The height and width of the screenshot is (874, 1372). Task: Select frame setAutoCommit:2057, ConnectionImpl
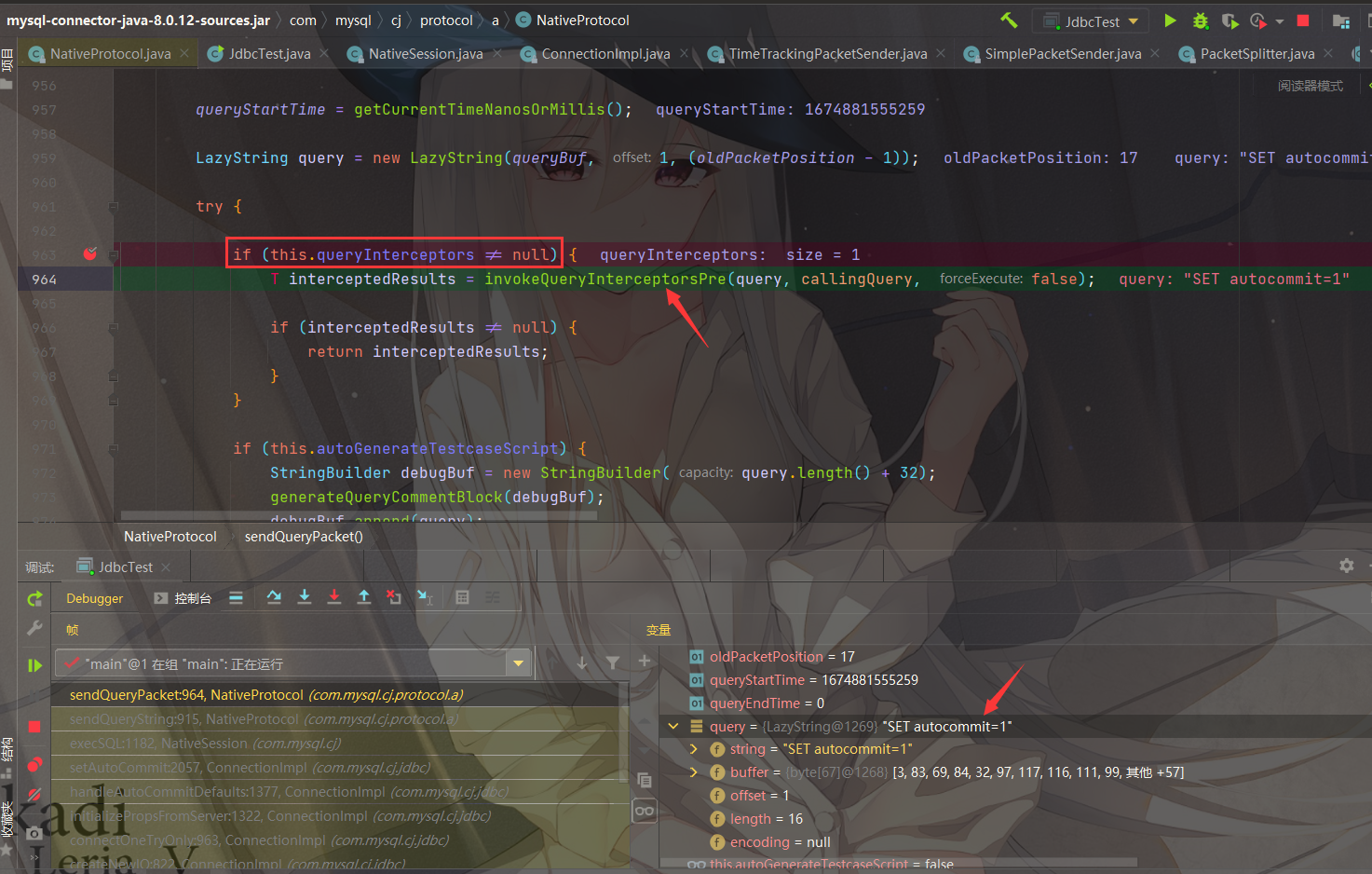pyautogui.click(x=340, y=768)
